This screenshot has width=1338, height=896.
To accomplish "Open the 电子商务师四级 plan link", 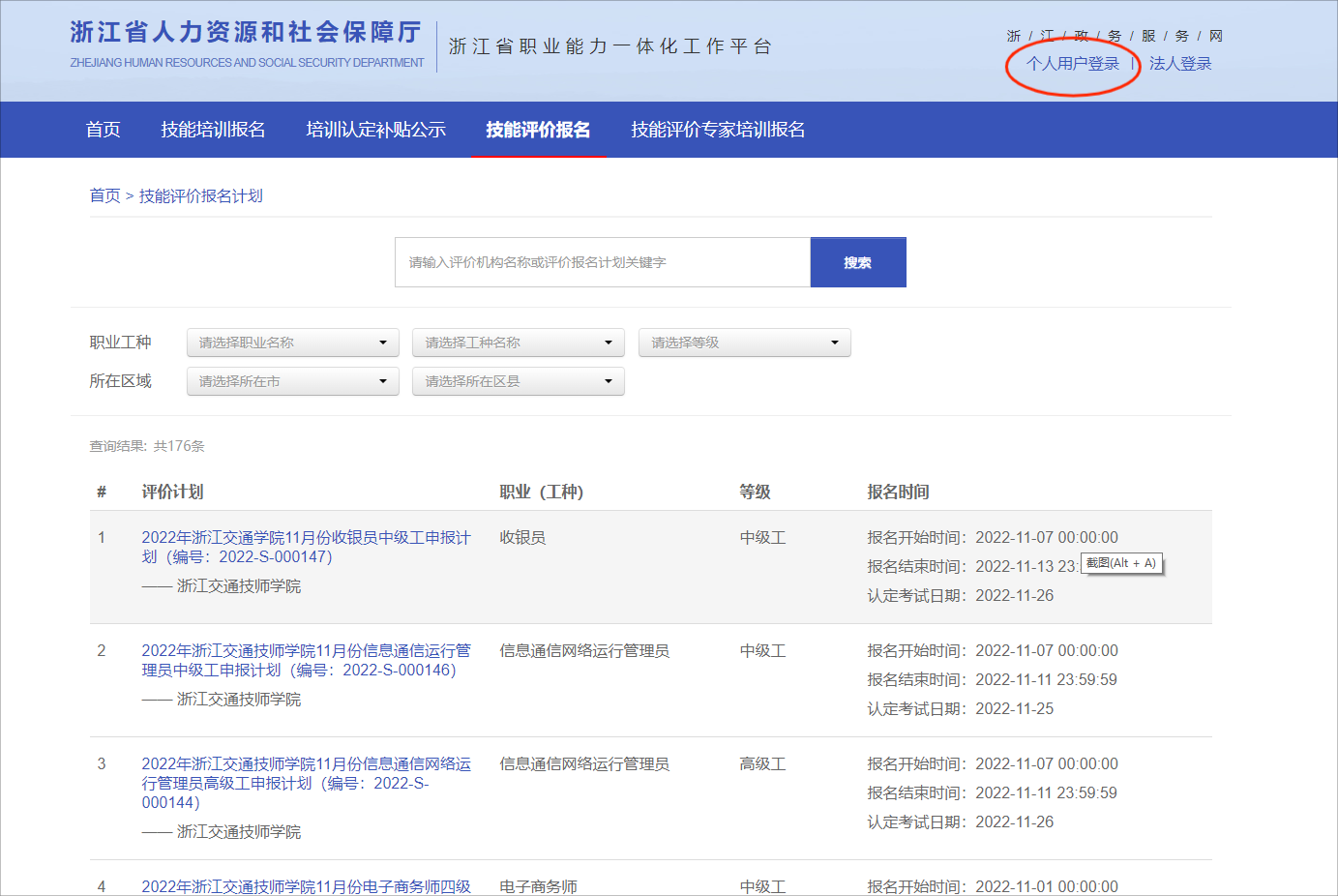I will (306, 886).
